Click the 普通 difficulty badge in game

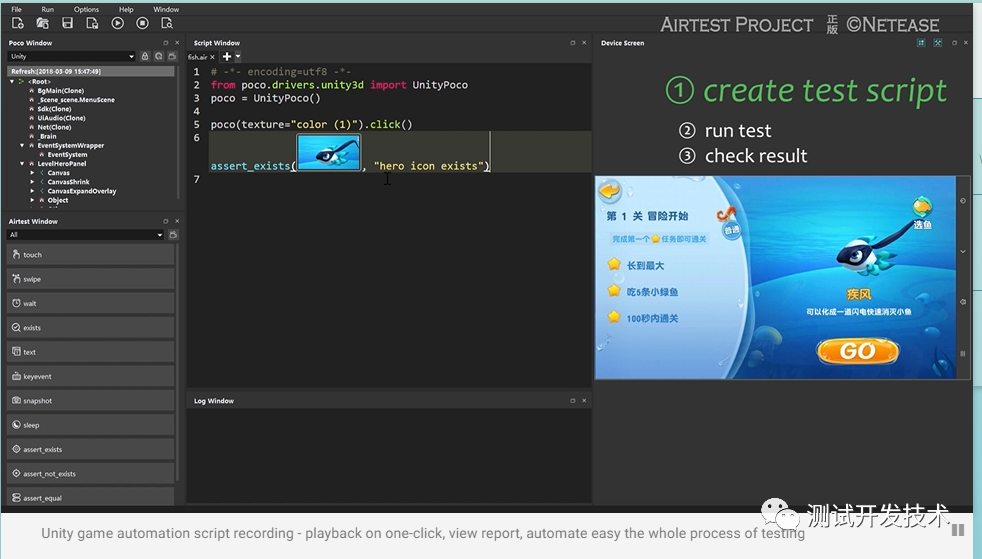pos(731,230)
